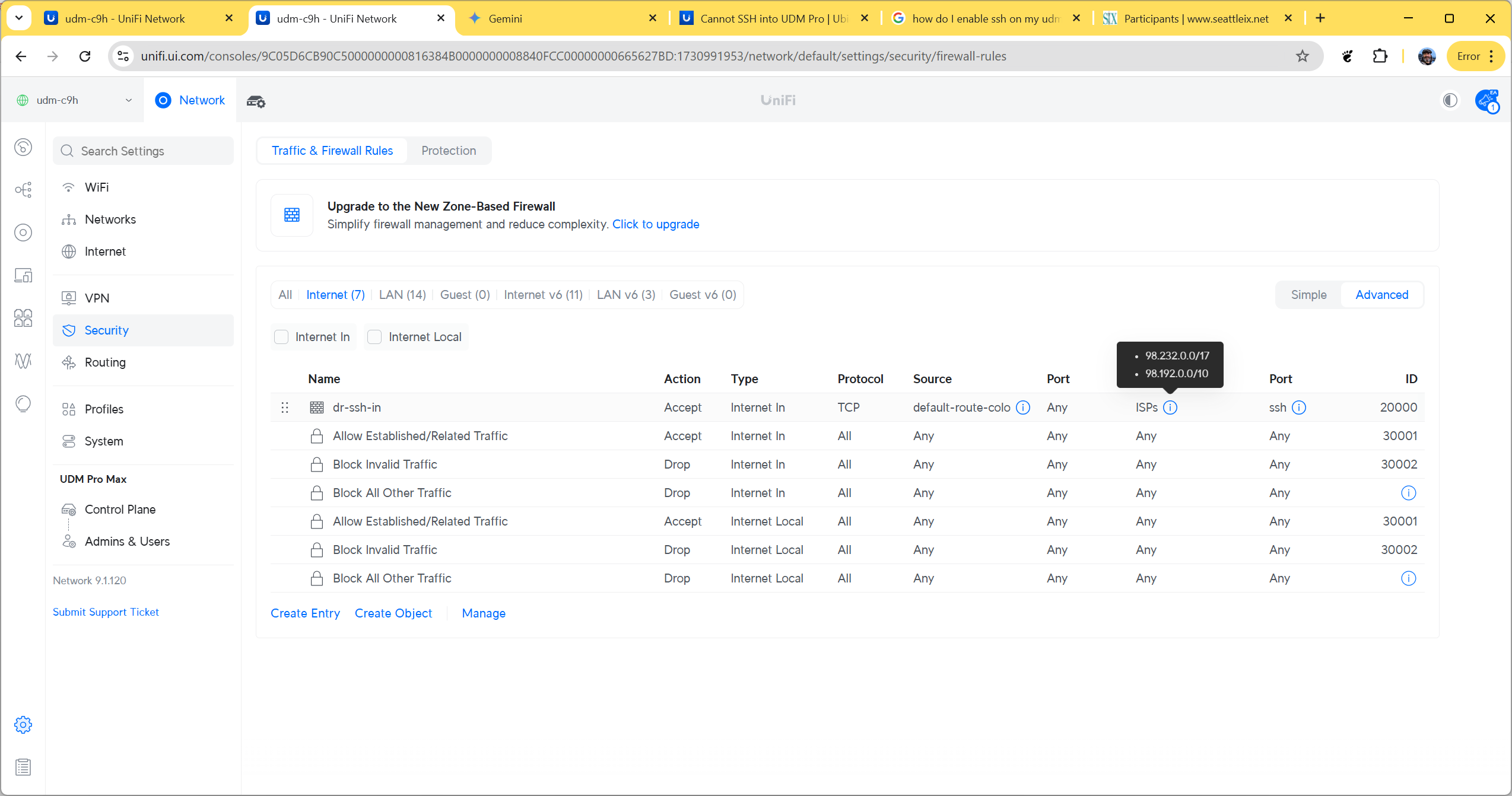
Task: Select the LAN (14) rules filter
Action: point(402,295)
